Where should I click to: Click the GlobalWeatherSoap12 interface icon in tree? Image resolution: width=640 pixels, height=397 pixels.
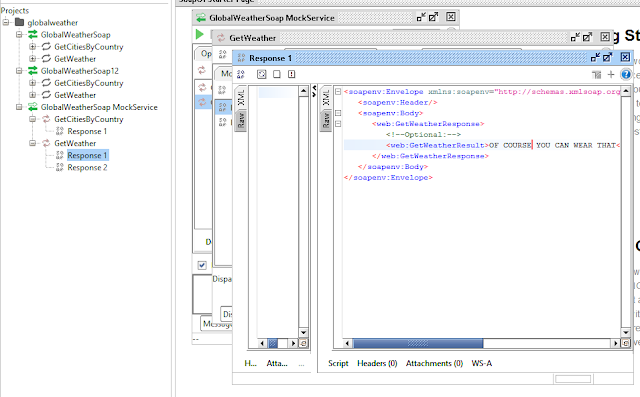click(33, 71)
